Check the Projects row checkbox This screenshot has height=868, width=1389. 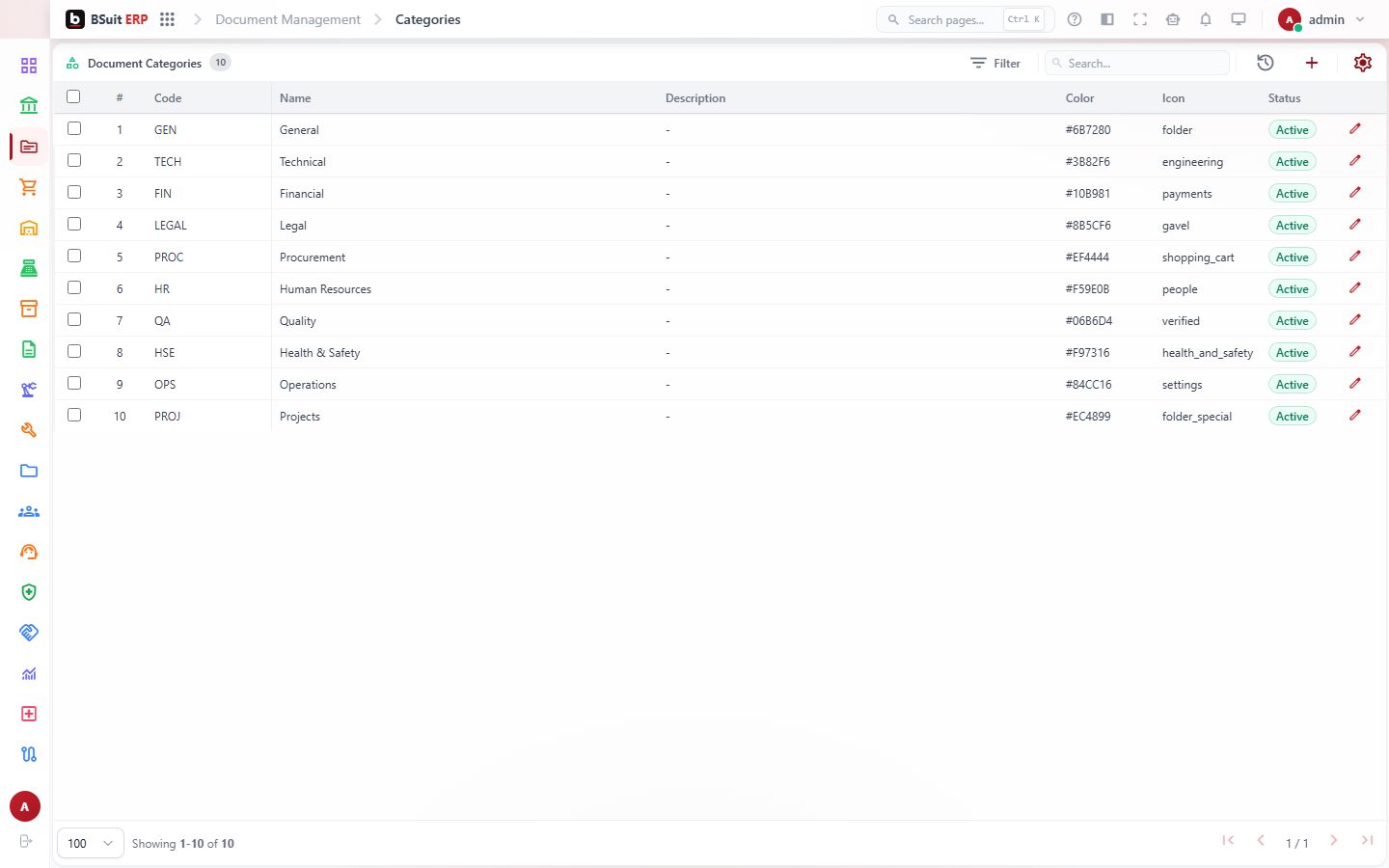(x=74, y=415)
